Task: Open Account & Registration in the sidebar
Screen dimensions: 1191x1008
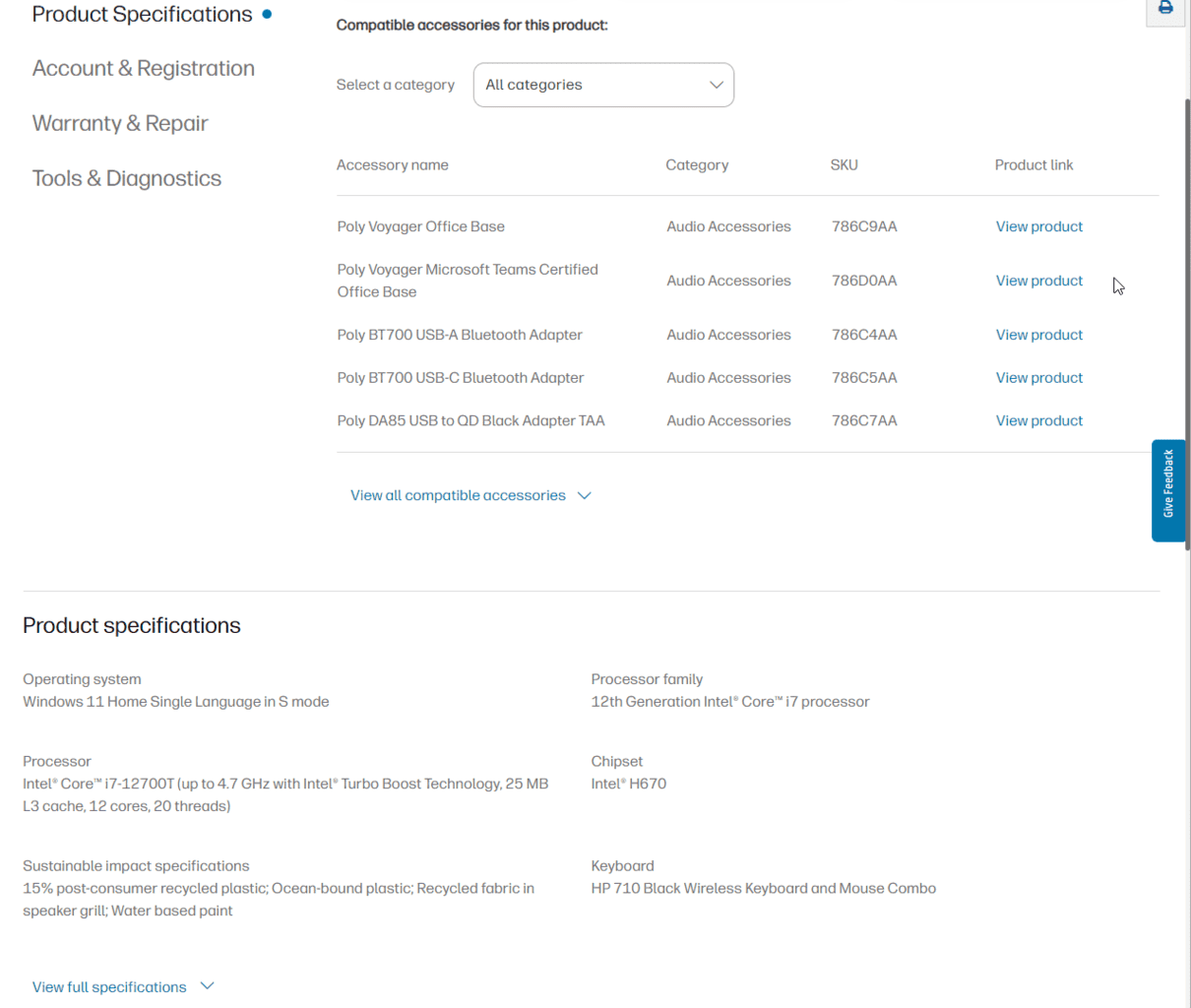Action: [143, 69]
